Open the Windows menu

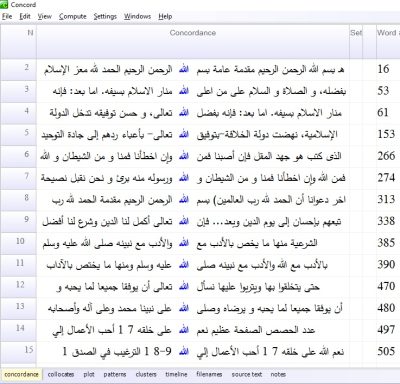(137, 16)
